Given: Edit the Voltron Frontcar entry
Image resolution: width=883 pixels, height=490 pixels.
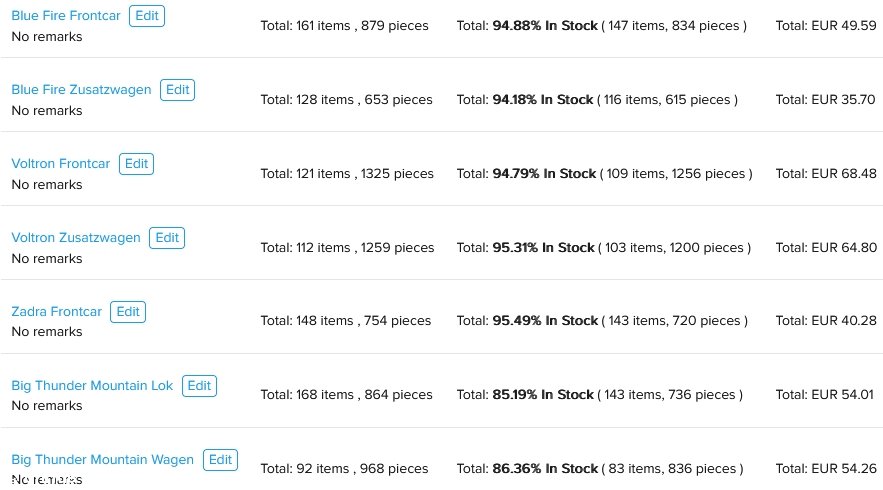Looking at the screenshot, I should (136, 164).
